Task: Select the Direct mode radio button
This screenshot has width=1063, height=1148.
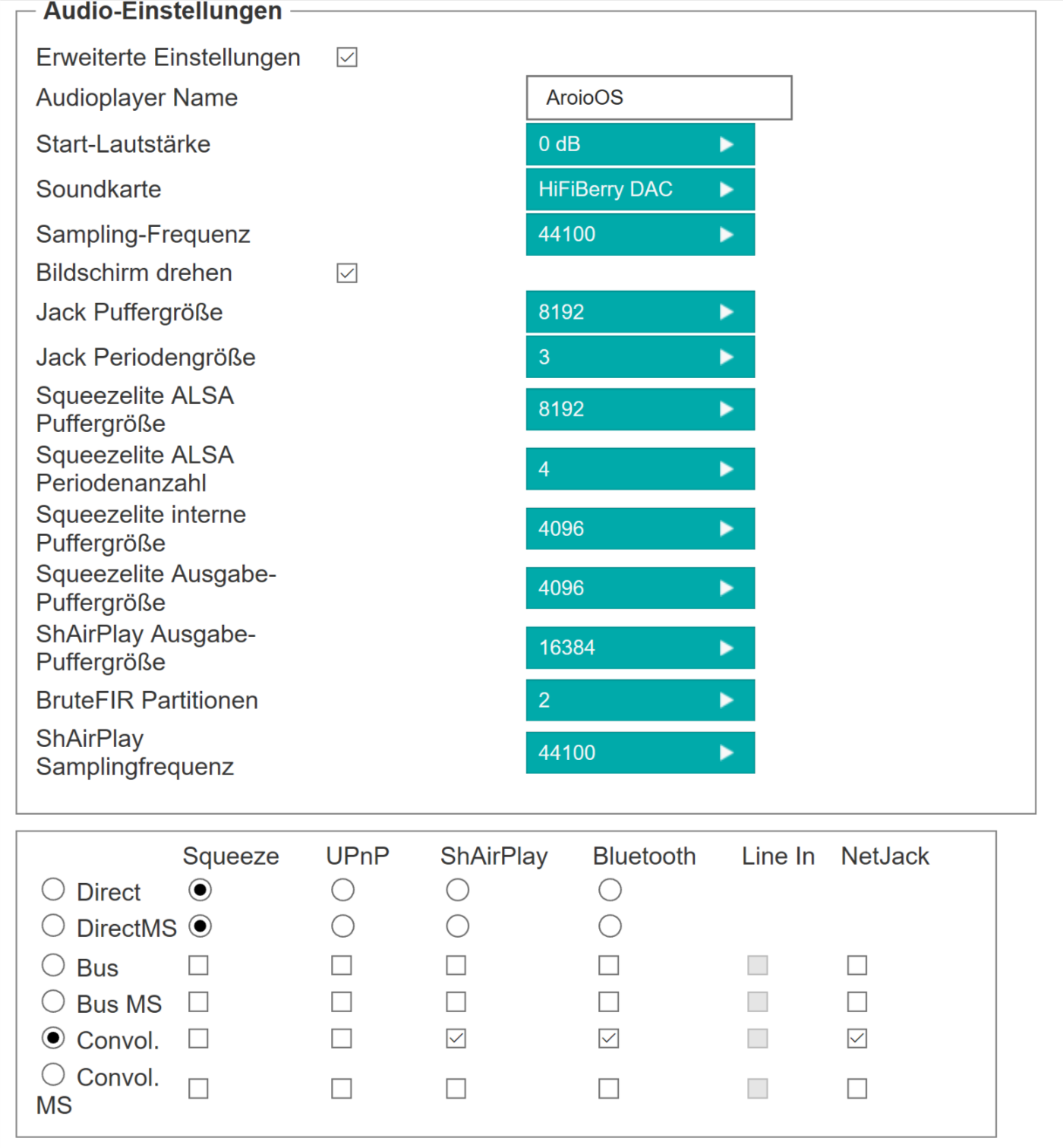Action: tap(53, 889)
